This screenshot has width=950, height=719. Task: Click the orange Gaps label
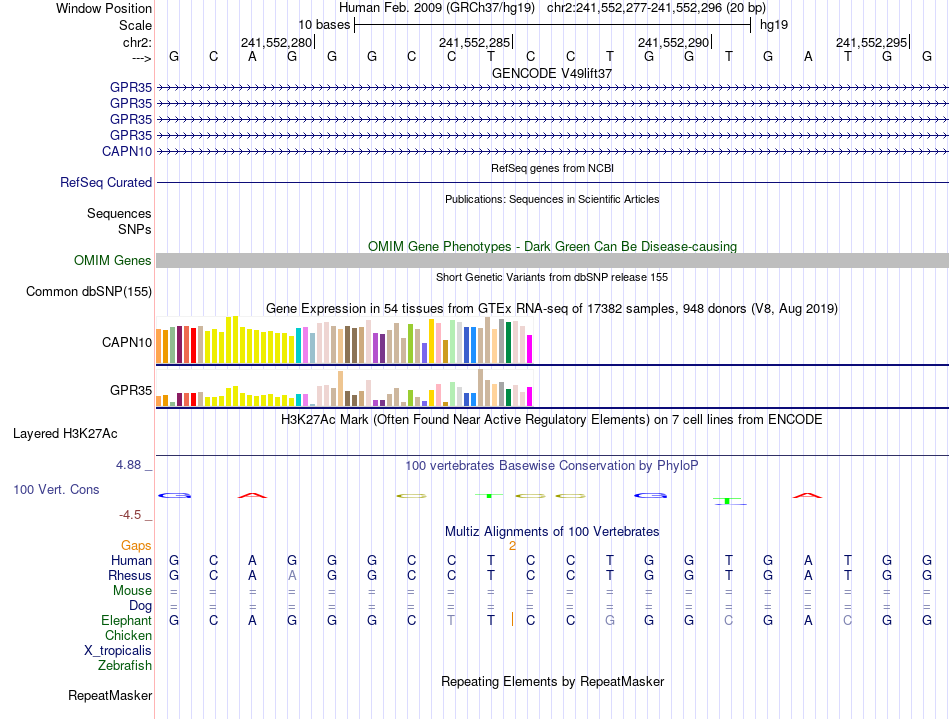click(x=136, y=546)
